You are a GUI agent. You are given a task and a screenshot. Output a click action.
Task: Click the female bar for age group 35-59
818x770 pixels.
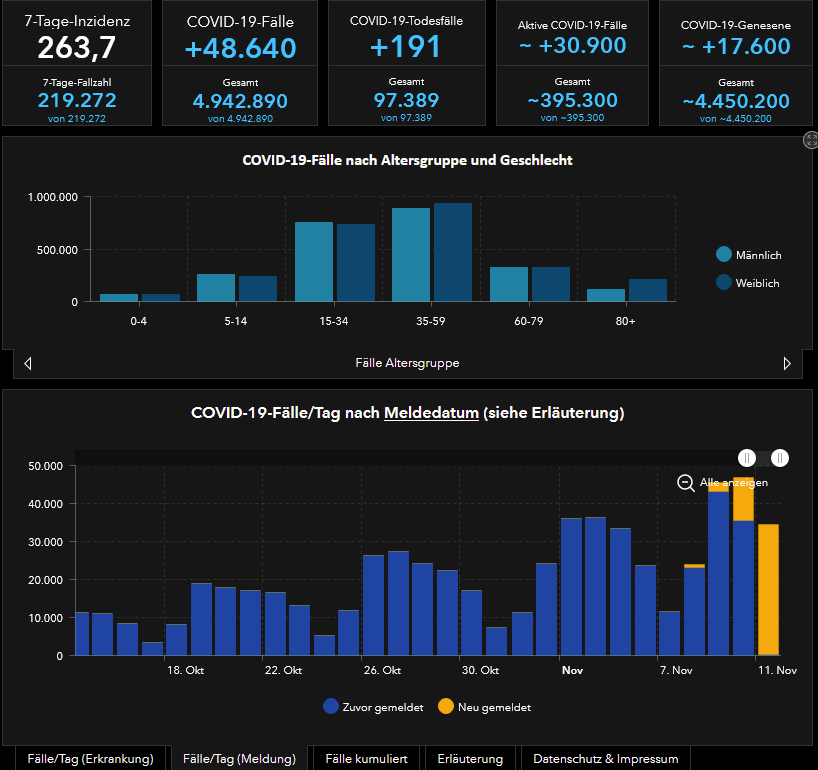(453, 252)
